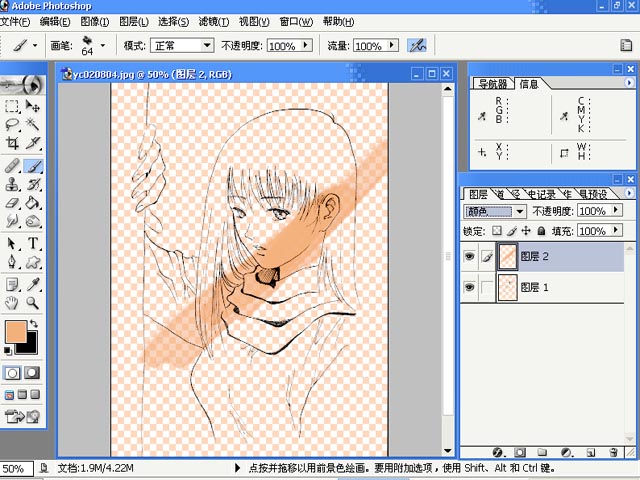Click the add layer style icon

coord(498,452)
